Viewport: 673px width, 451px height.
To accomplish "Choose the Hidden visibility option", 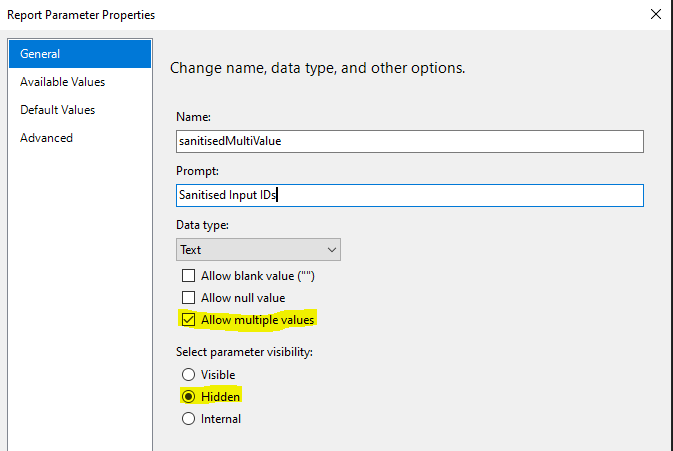I will coord(188,397).
